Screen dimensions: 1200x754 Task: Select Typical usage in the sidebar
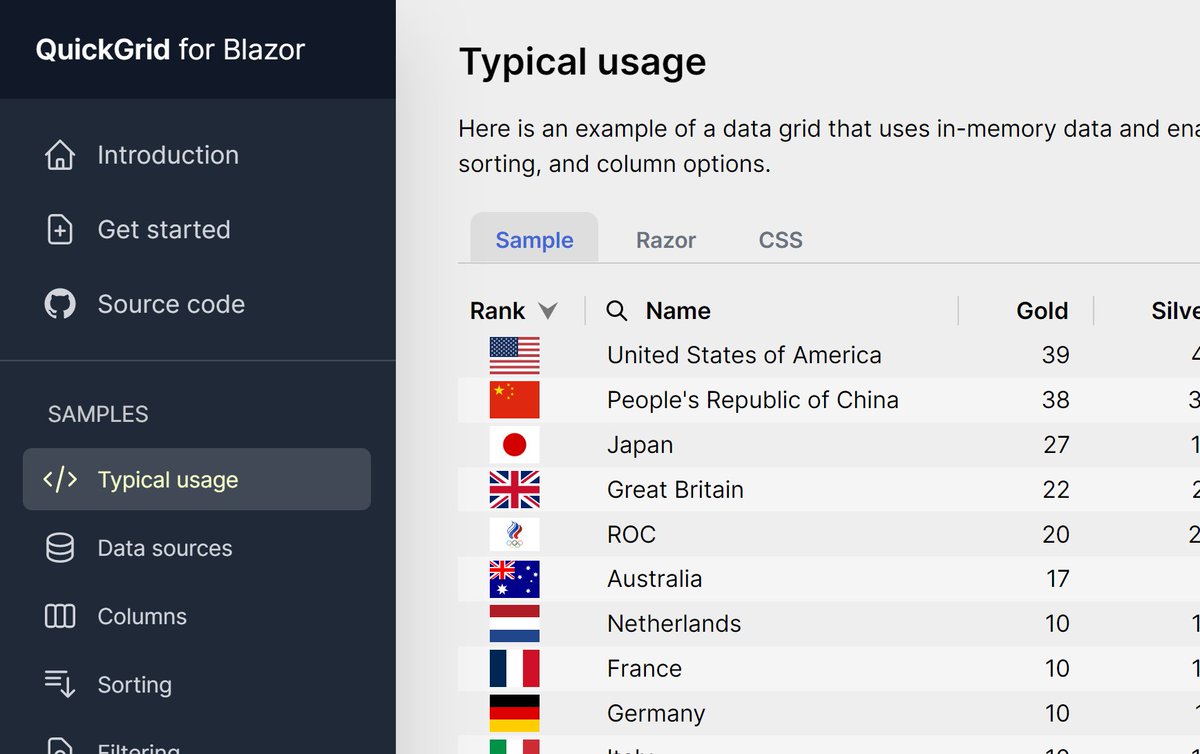point(197,479)
